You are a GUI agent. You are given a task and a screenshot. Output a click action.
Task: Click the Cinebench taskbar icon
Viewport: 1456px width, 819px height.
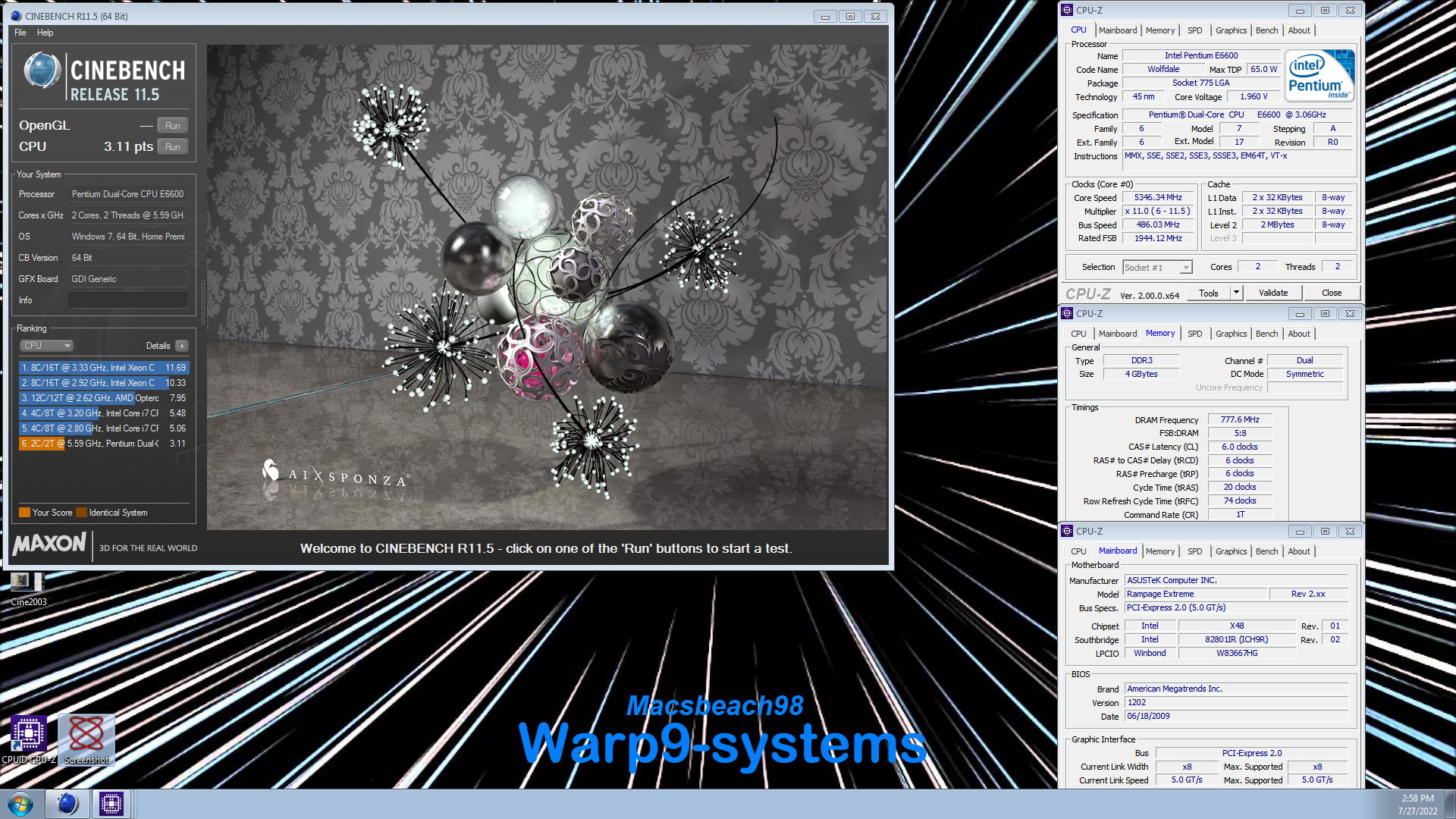67,804
